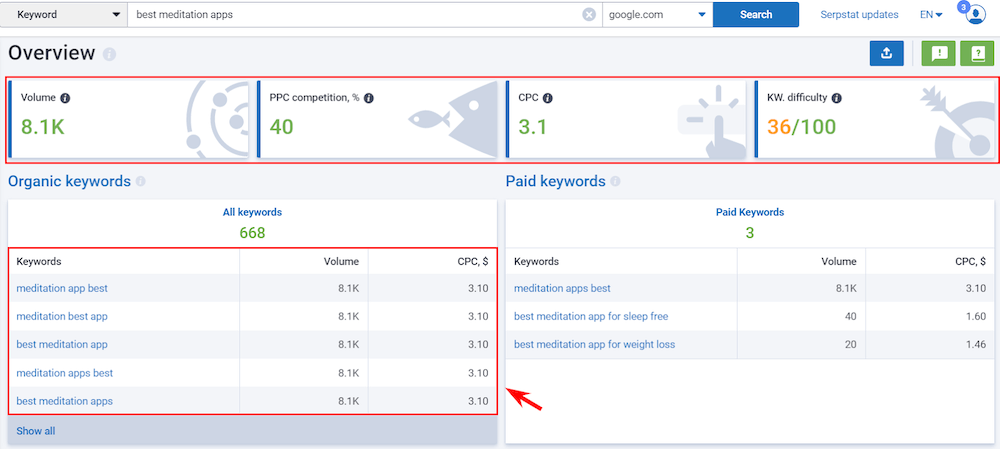This screenshot has width=1000, height=449.
Task: Click the green feedback exclamation icon
Action: [x=938, y=54]
